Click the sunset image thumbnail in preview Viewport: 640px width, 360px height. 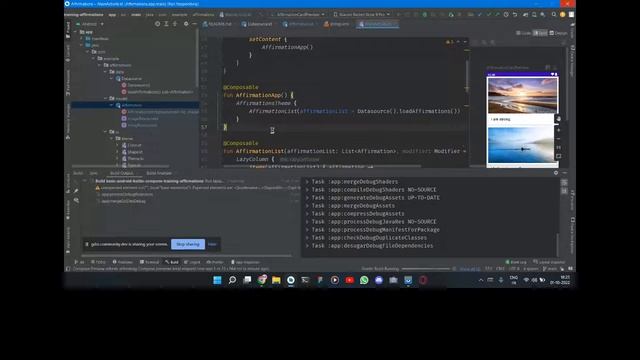[522, 95]
